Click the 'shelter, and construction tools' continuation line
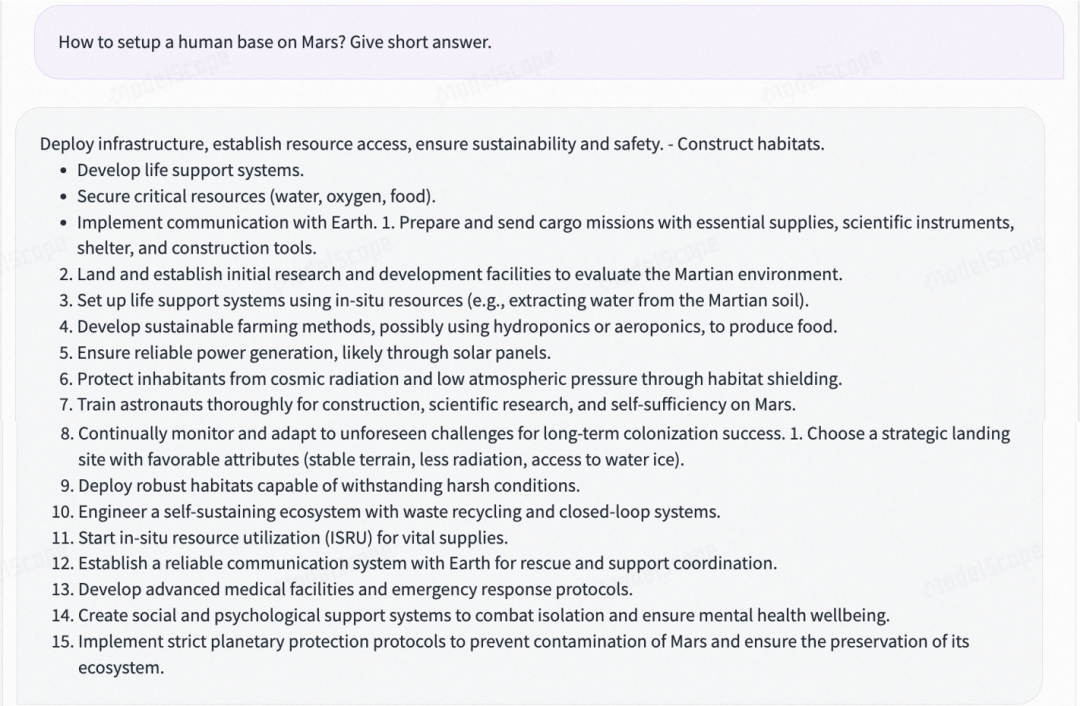This screenshot has width=1080, height=706. (196, 248)
